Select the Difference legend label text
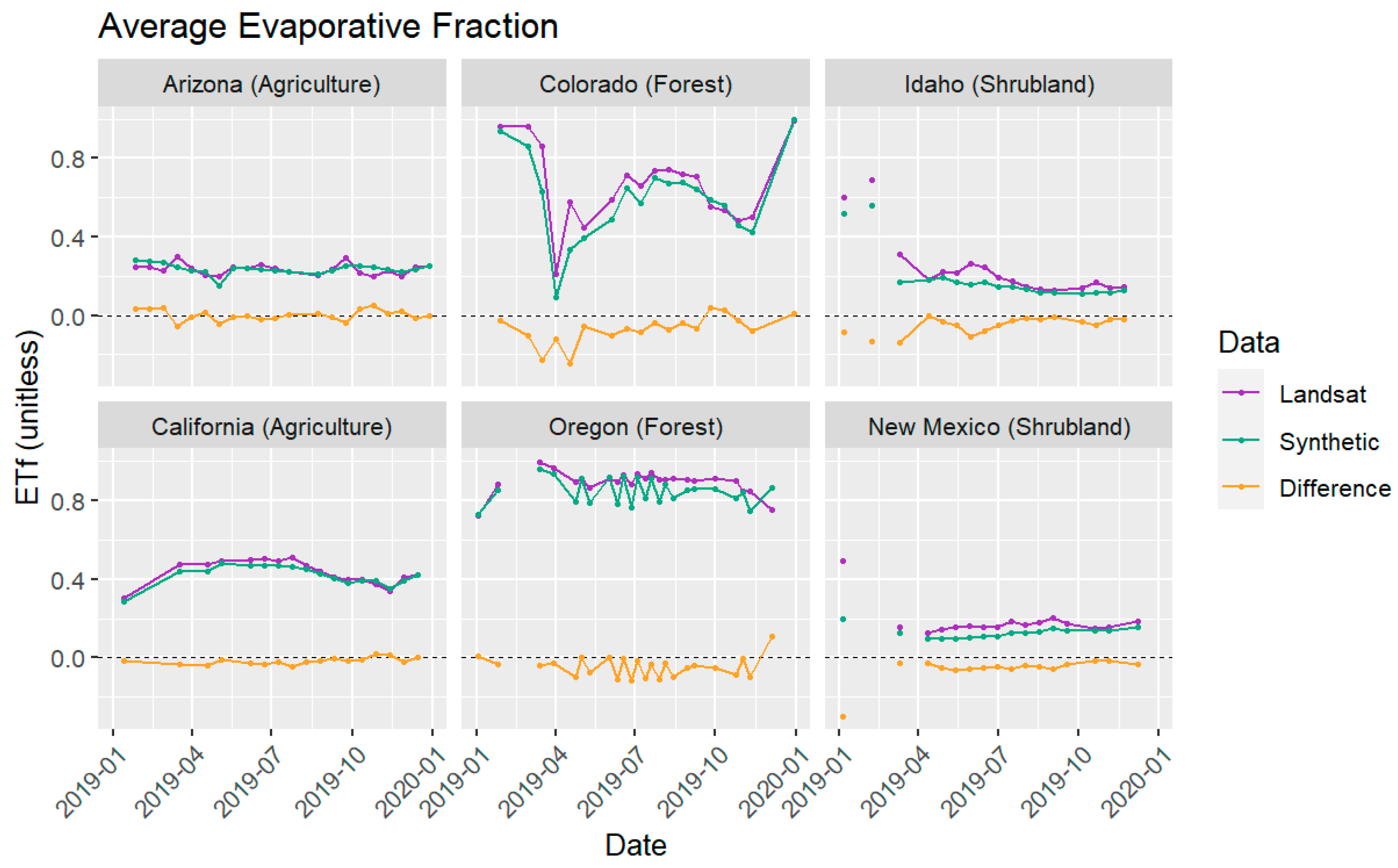This screenshot has height=868, width=1398. pos(1334,489)
